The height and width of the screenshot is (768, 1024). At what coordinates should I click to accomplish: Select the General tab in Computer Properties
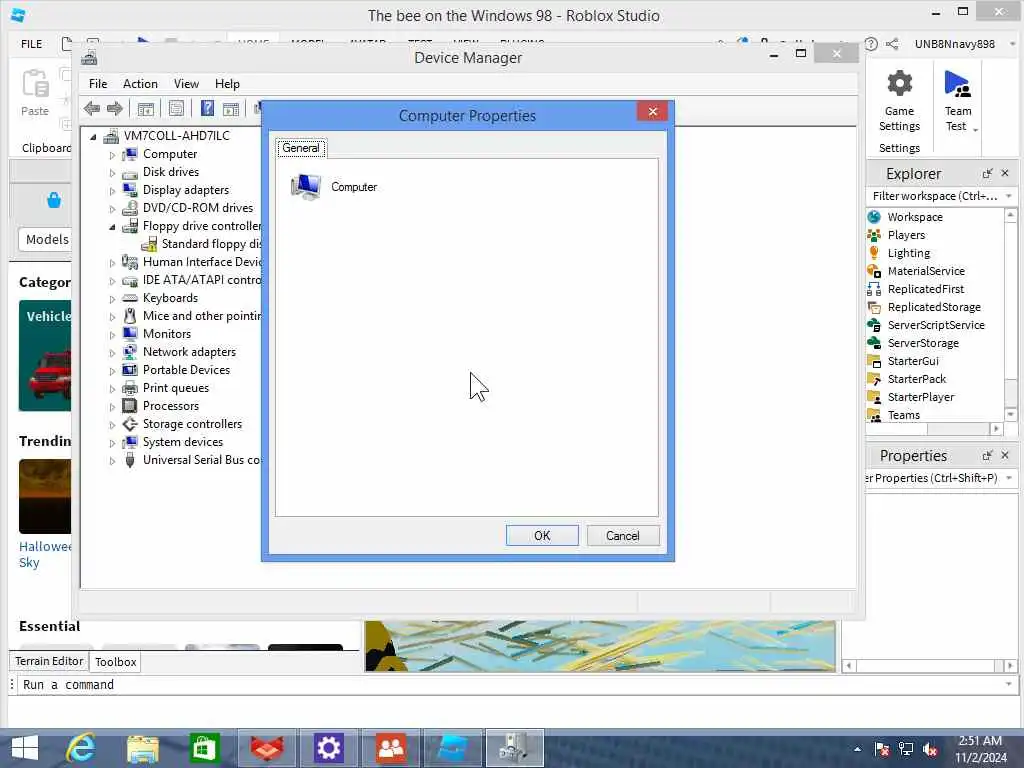click(x=301, y=148)
